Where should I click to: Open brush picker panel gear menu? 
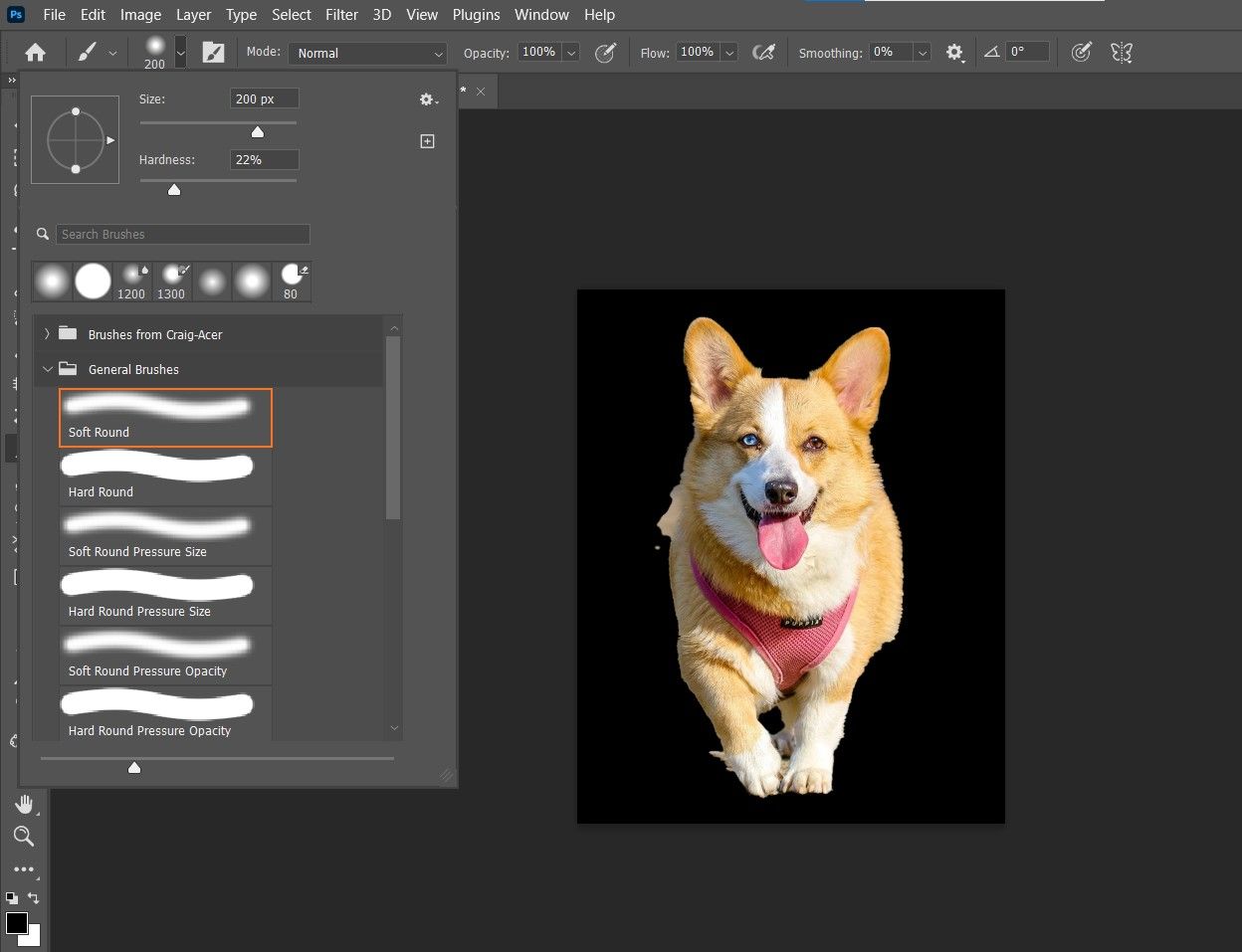(x=428, y=99)
